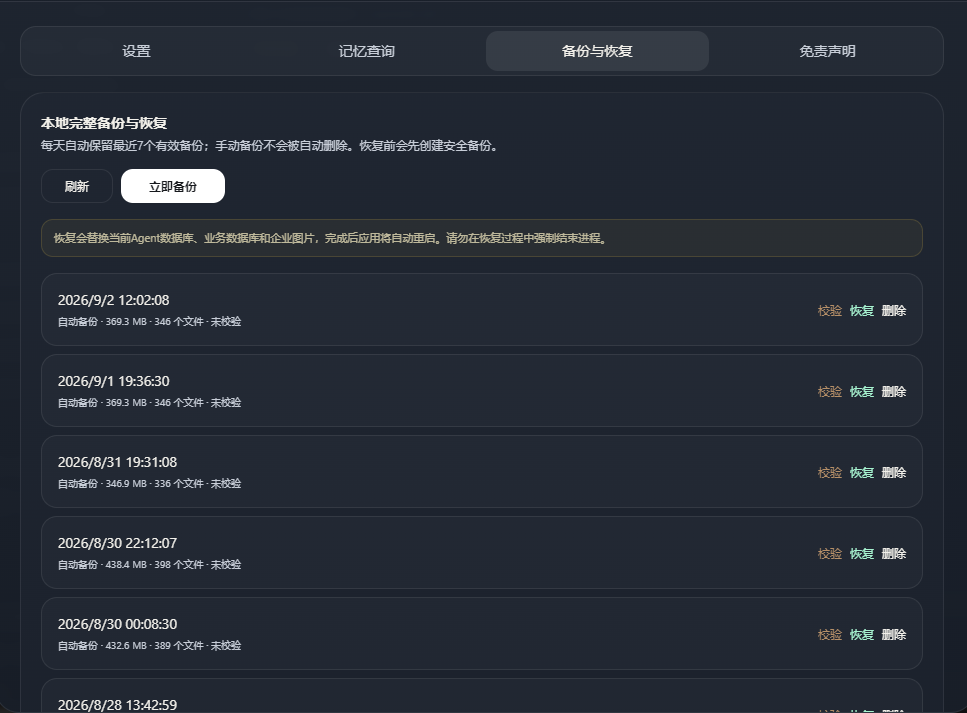Select the timestamp 2026/8/30 00:08:30
Image resolution: width=967 pixels, height=713 pixels.
click(117, 624)
